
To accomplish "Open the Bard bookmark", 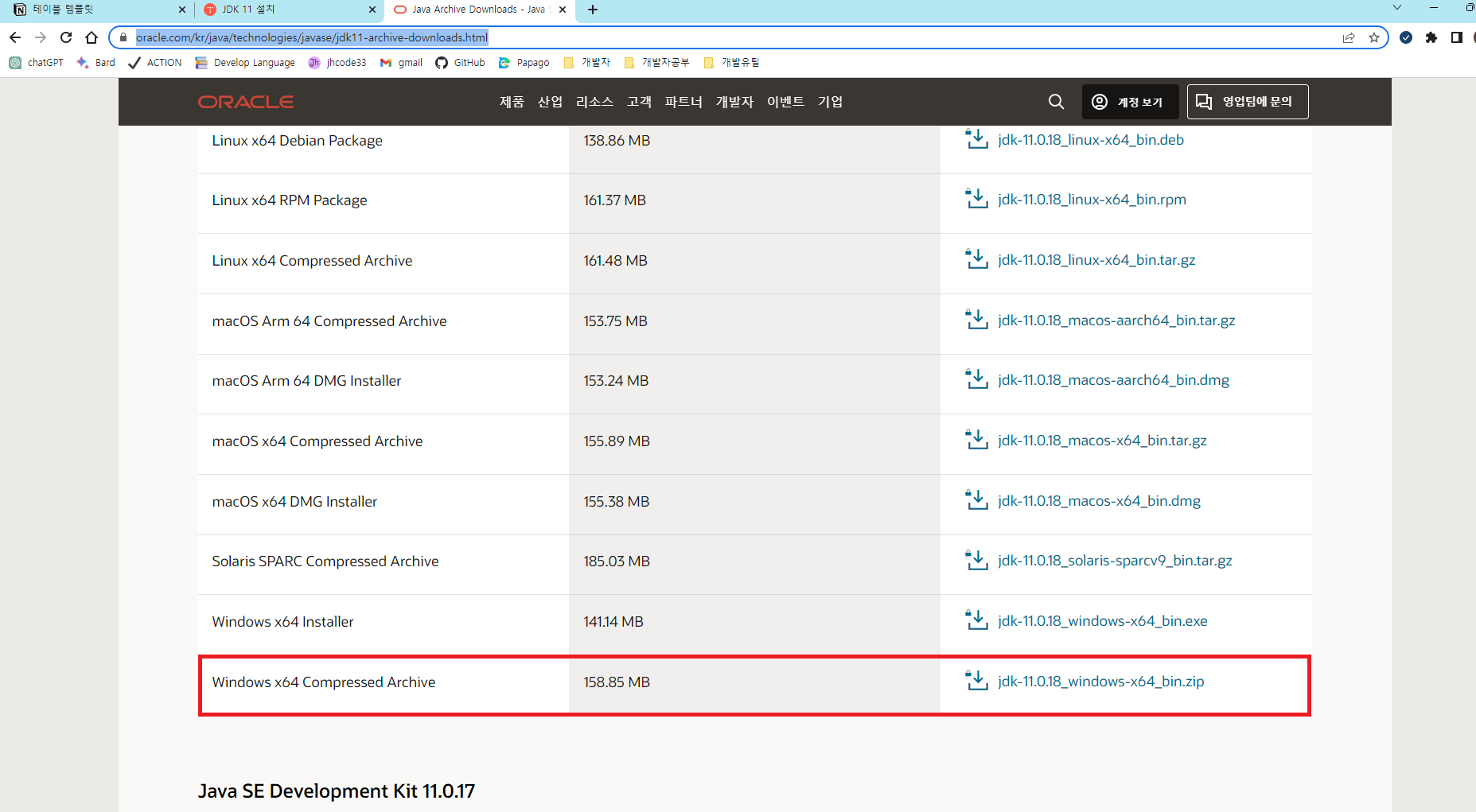I will [95, 63].
